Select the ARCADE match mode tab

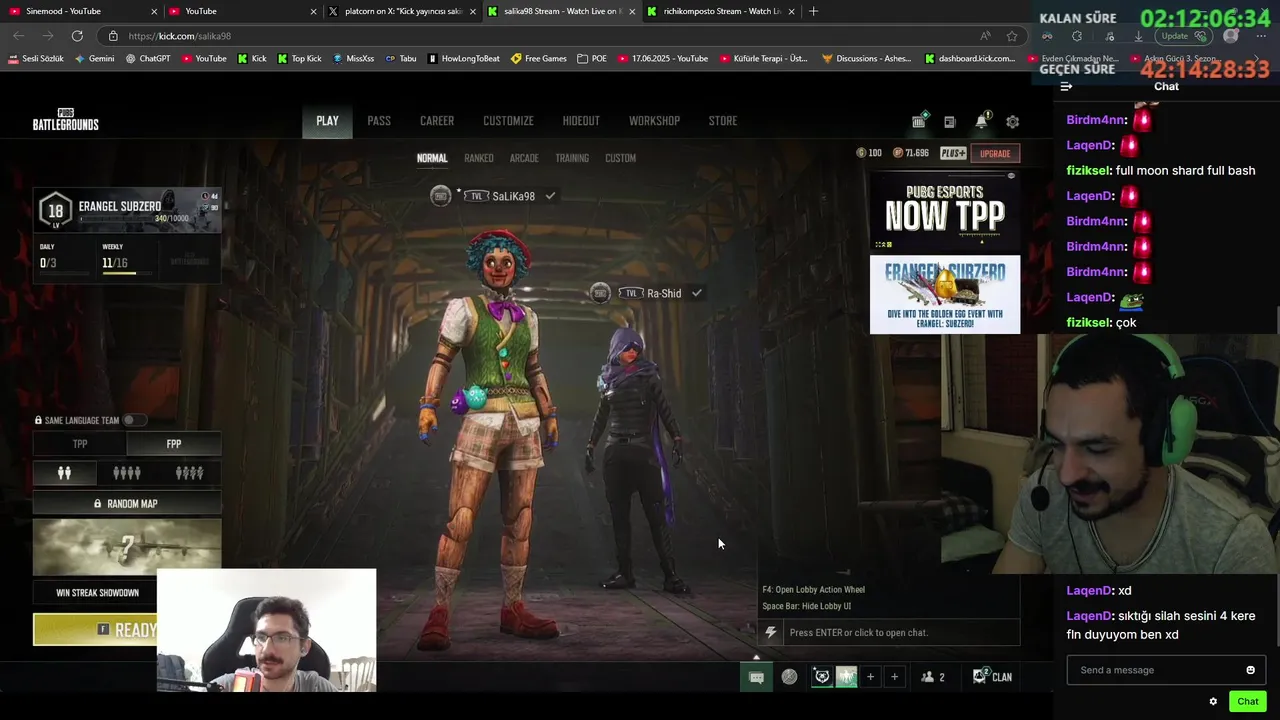pos(524,158)
